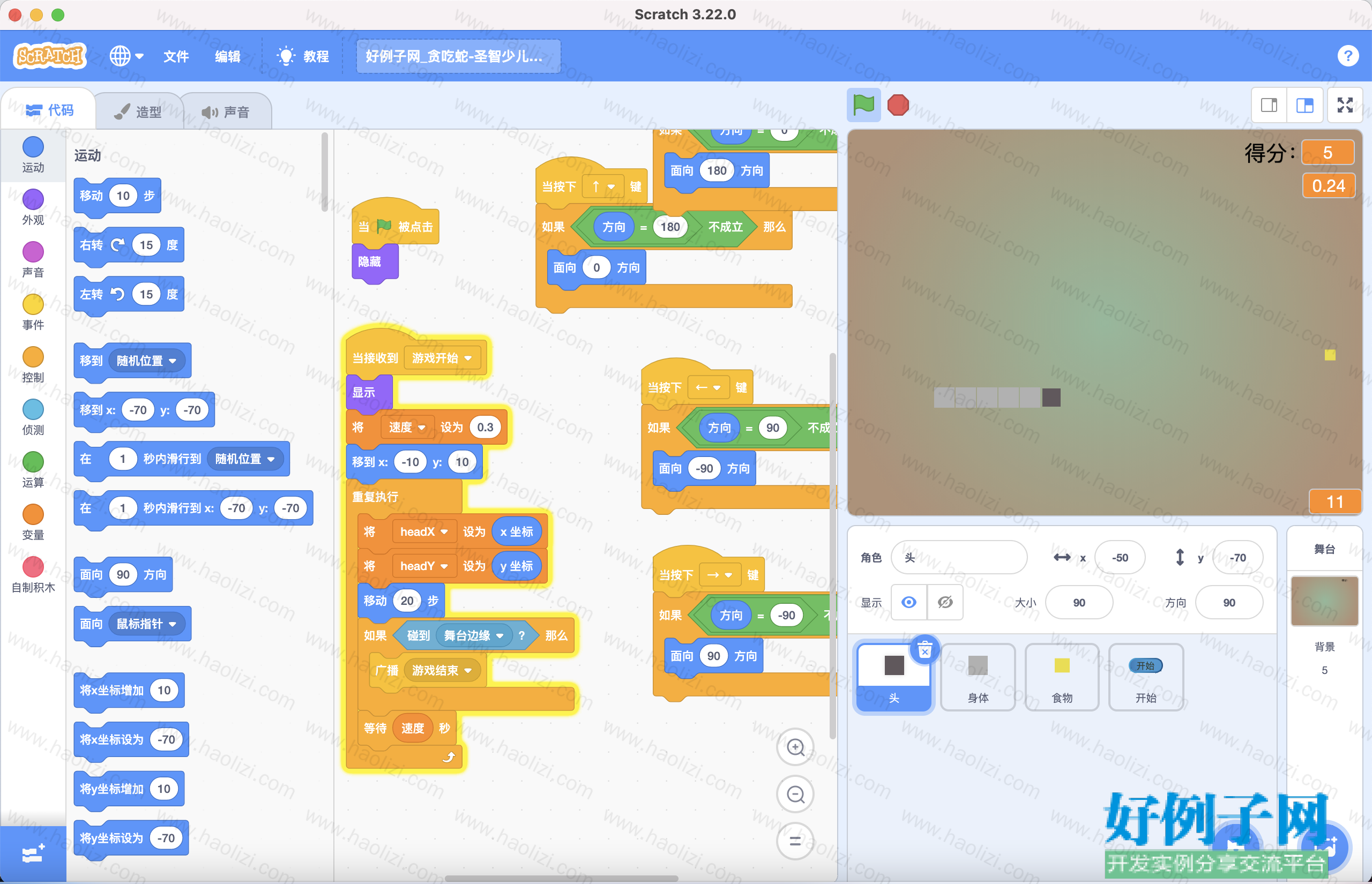This screenshot has height=884, width=1372.
Task: Click the workspace horizontal scrollbar
Action: (x=562, y=878)
